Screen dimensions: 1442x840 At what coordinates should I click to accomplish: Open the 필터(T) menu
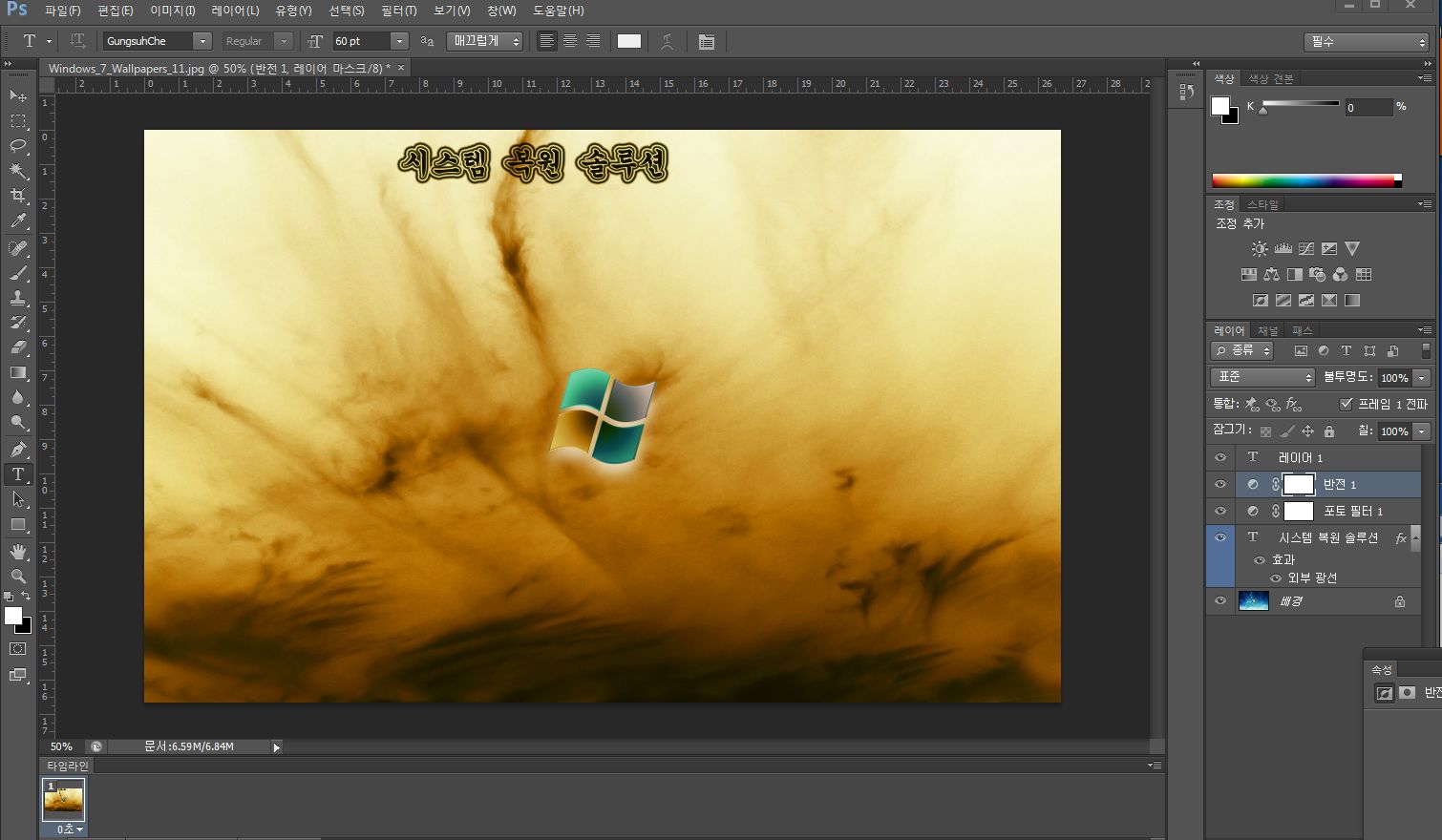tap(399, 10)
